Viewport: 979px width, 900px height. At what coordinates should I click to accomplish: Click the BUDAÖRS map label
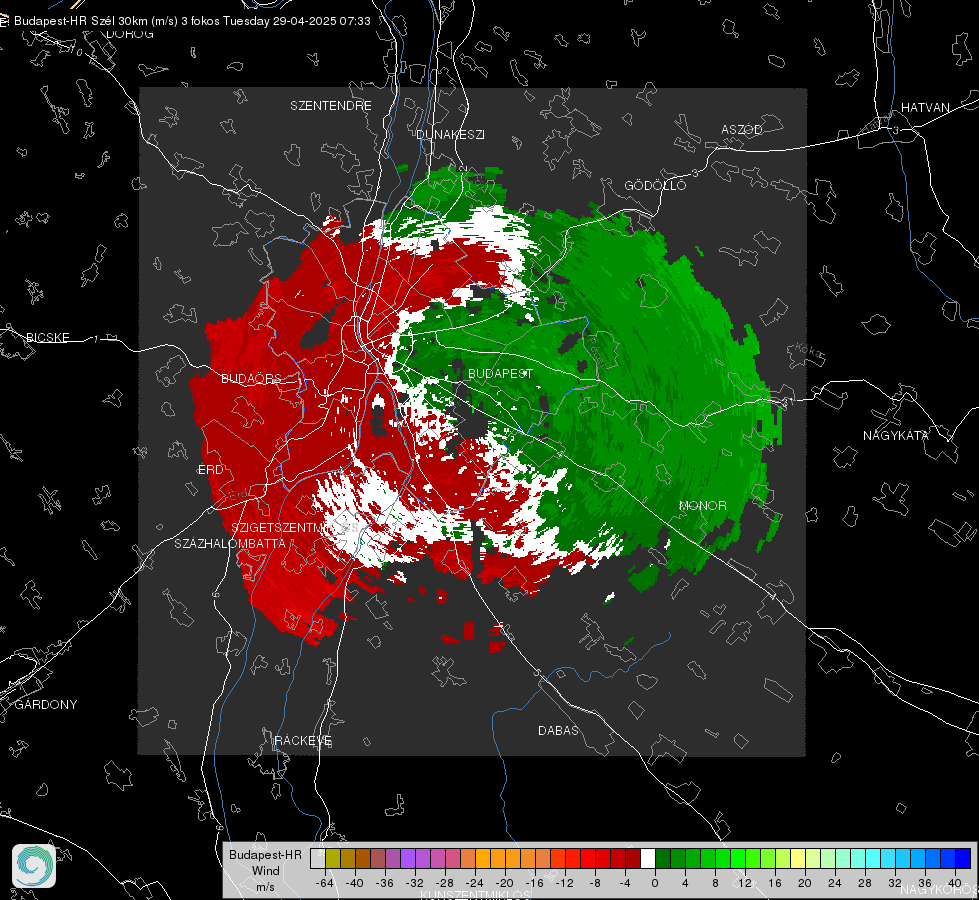(x=251, y=378)
